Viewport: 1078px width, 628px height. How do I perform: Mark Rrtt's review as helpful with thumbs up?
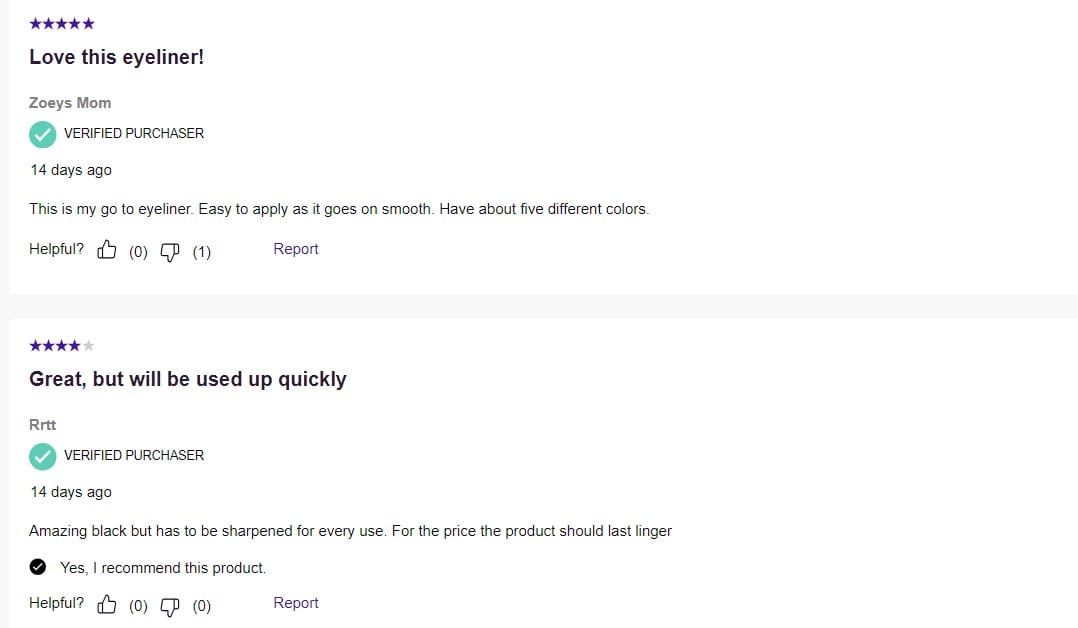(x=107, y=604)
